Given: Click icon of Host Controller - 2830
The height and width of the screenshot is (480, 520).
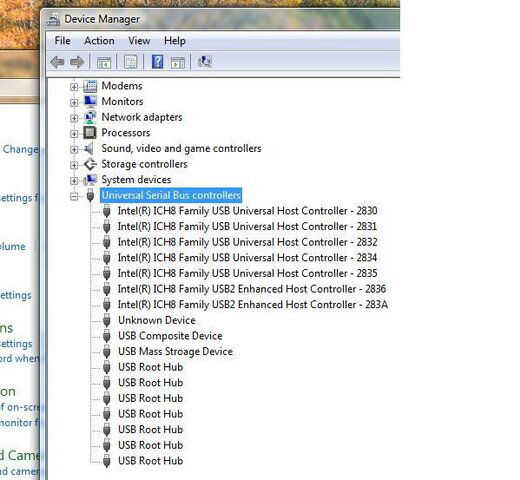Looking at the screenshot, I should click(107, 211).
